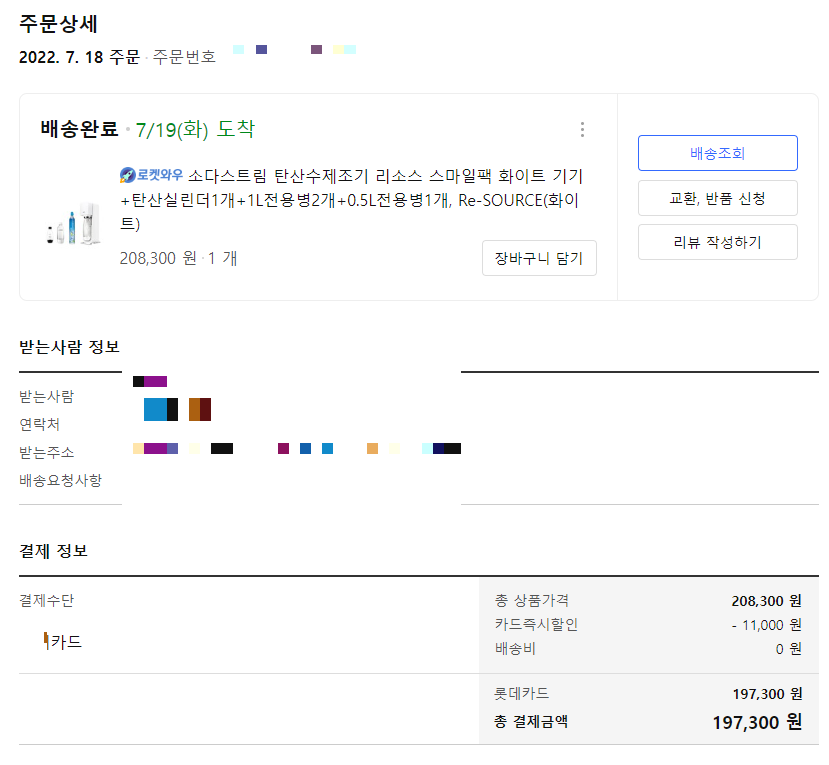Select the item price 208,300 원 · 1 개
This screenshot has height=765, width=829.
178,259
